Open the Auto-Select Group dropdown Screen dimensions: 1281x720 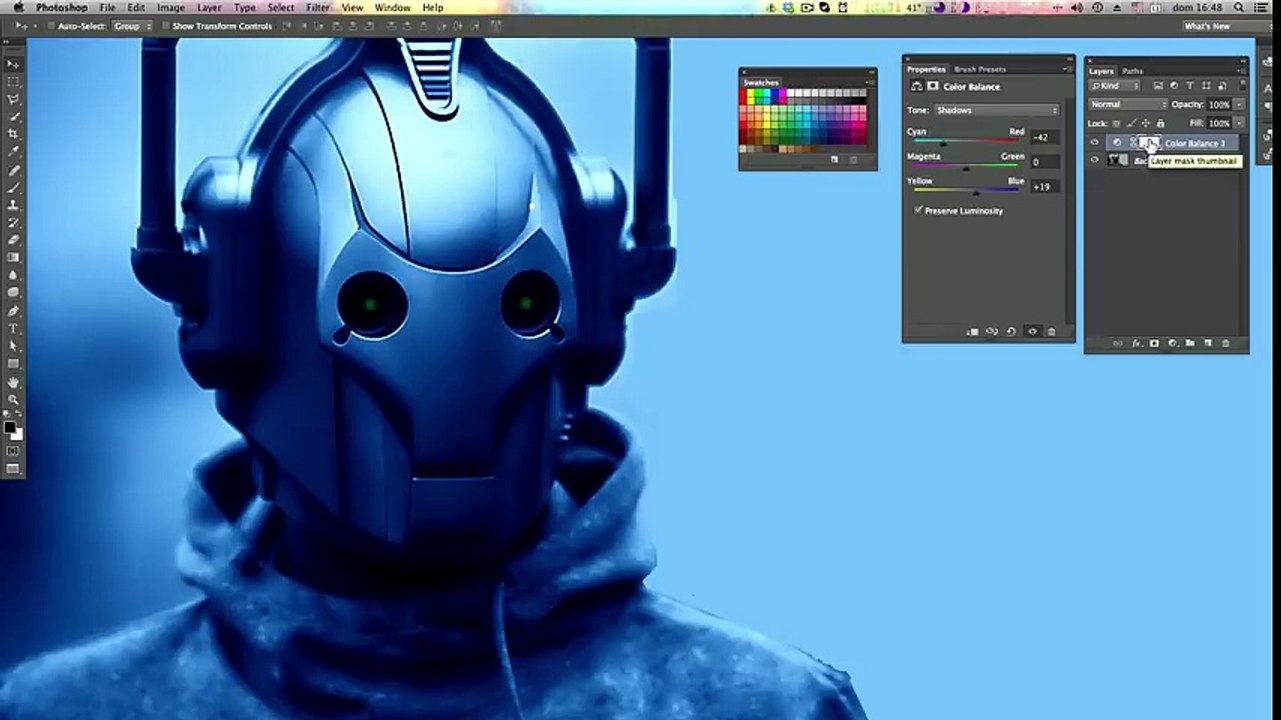pyautogui.click(x=132, y=26)
